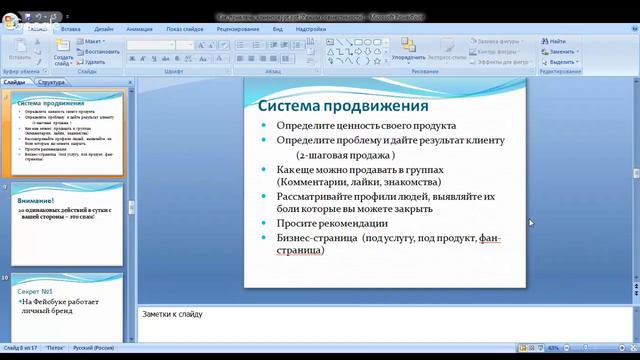Open the Макет layout dropdown

click(x=91, y=41)
